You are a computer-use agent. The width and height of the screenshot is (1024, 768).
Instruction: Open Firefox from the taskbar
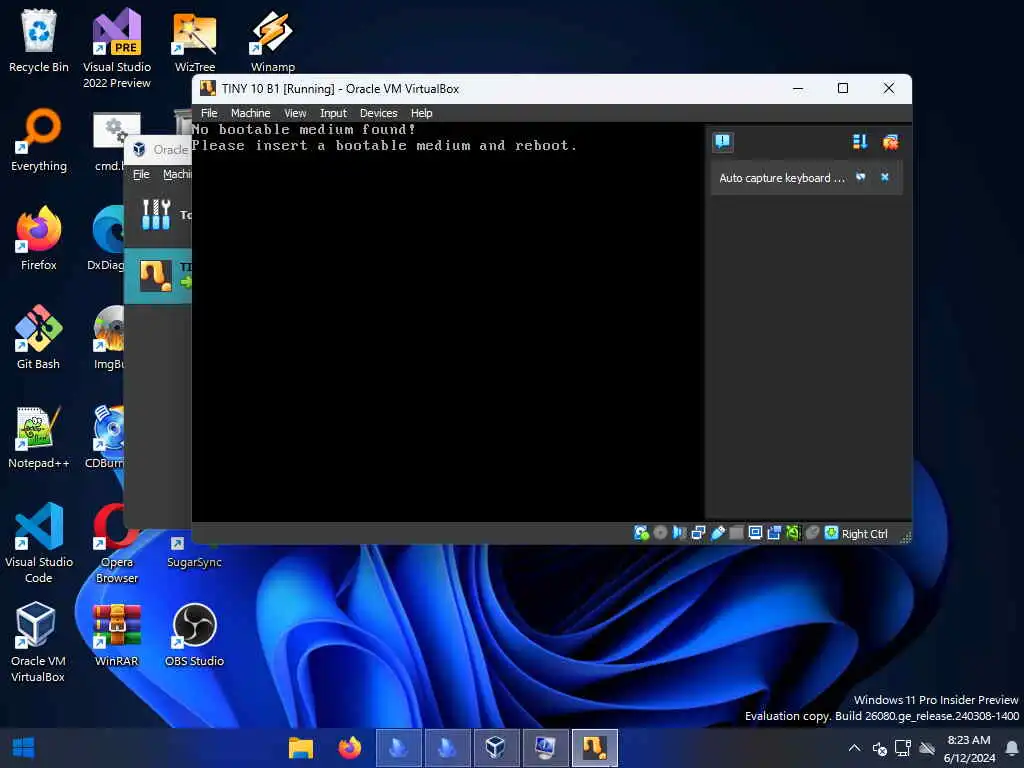350,748
